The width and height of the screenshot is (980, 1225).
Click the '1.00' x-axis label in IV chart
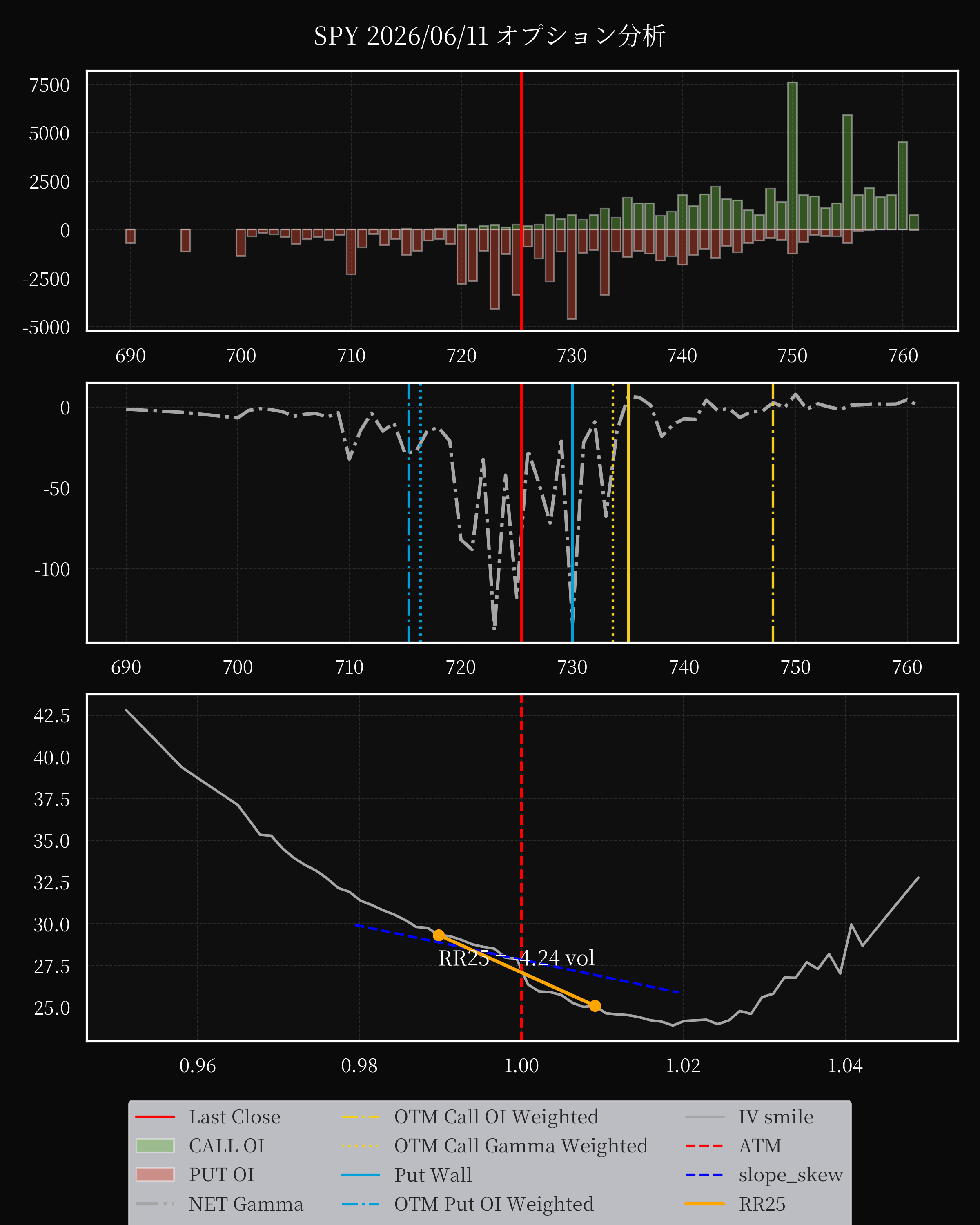(521, 1065)
